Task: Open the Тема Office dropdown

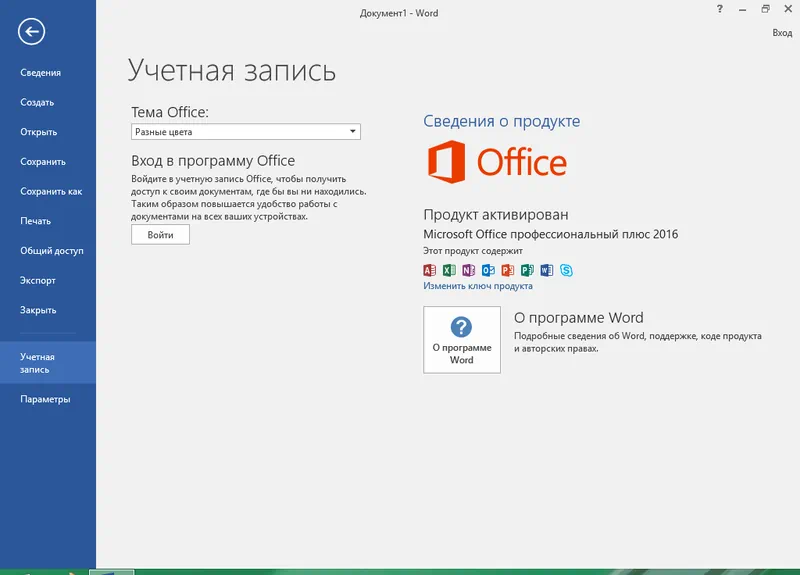Action: click(x=246, y=132)
